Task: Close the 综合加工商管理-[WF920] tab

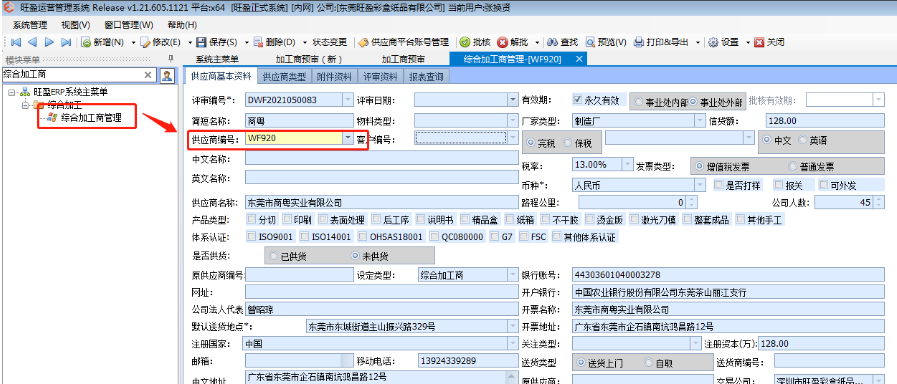Action: (579, 59)
